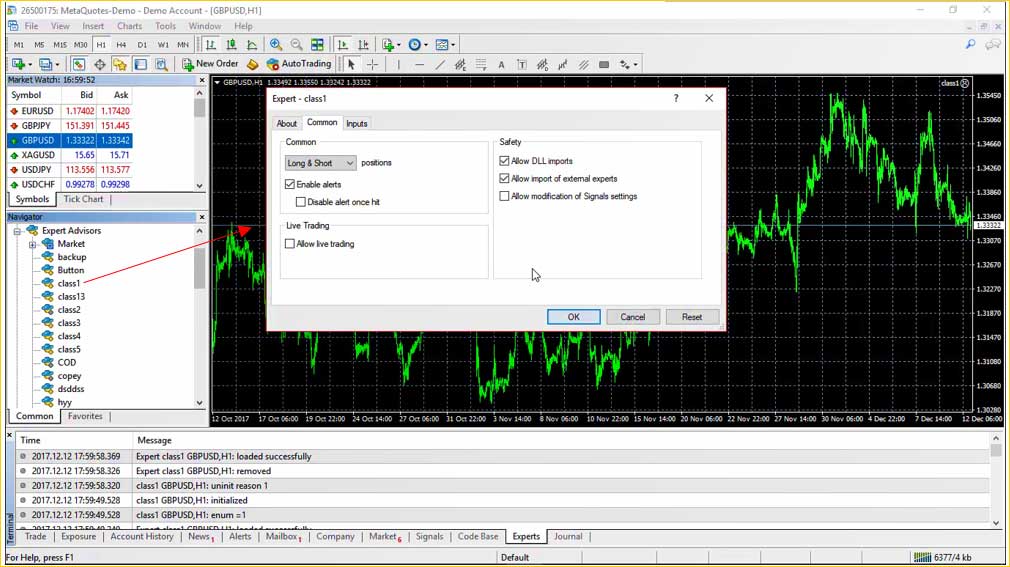Select GBPJPY row in Market Watch
Screen dimensions: 1010x567
click(70, 125)
